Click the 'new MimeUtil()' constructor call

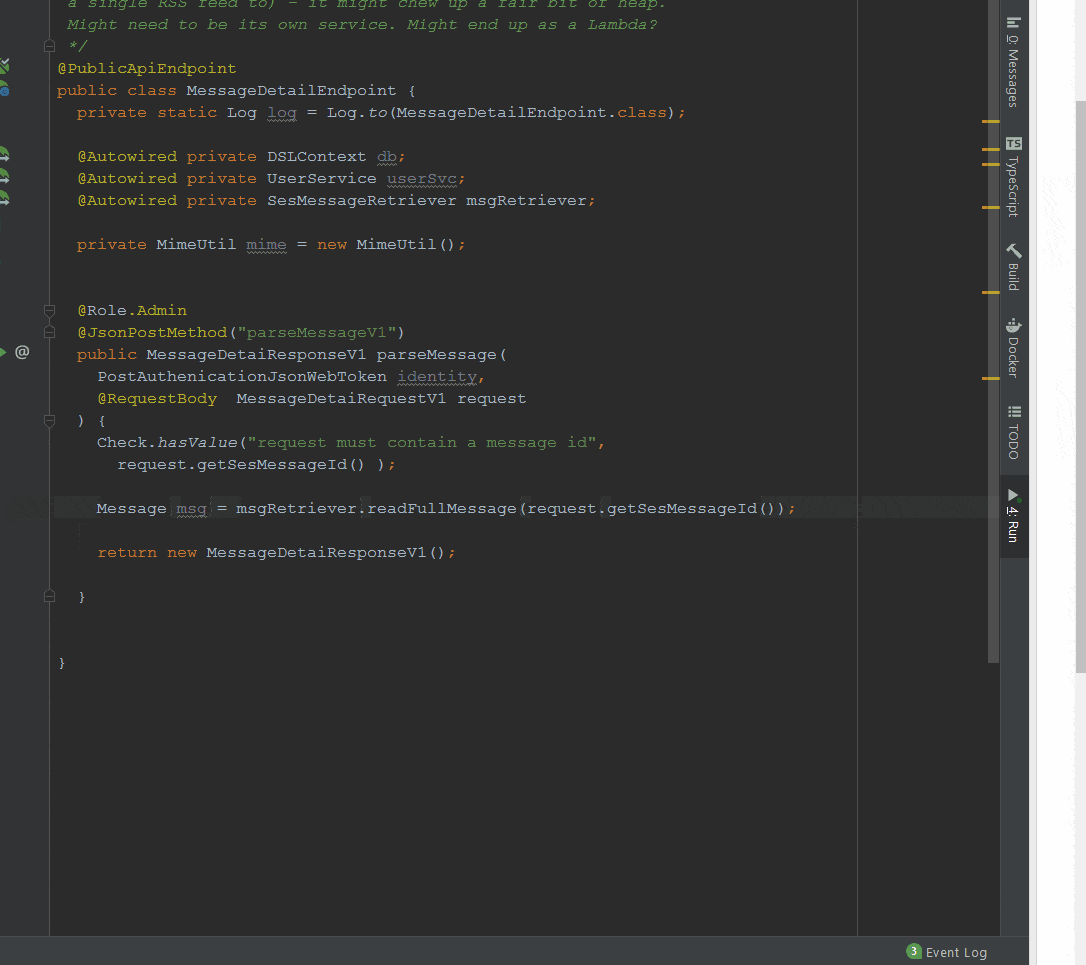(386, 245)
